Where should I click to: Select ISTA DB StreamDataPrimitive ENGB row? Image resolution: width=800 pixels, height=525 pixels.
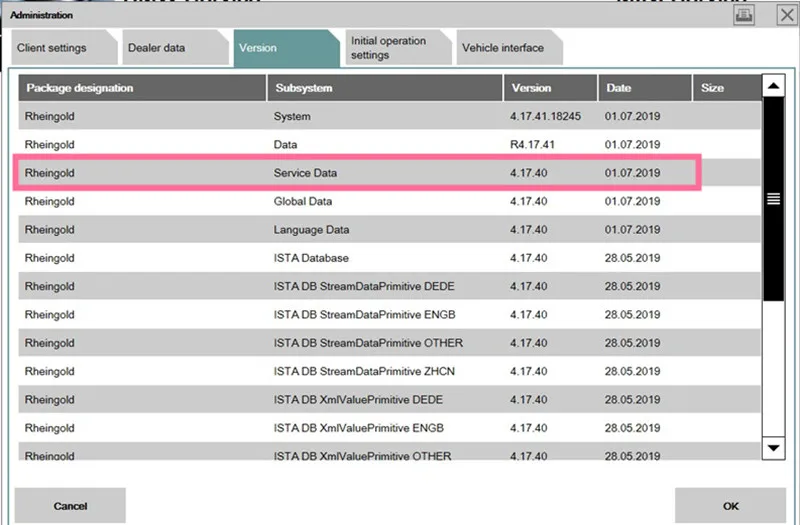coord(389,314)
